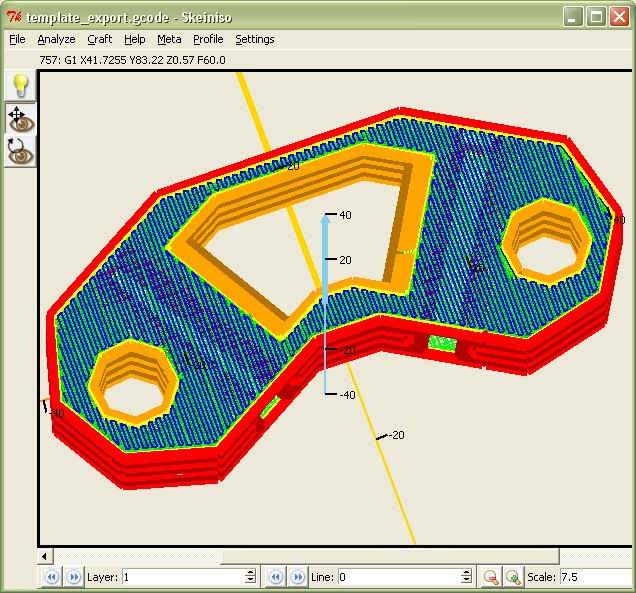
Task: Go to next layer using blue arrow
Action: [73, 577]
